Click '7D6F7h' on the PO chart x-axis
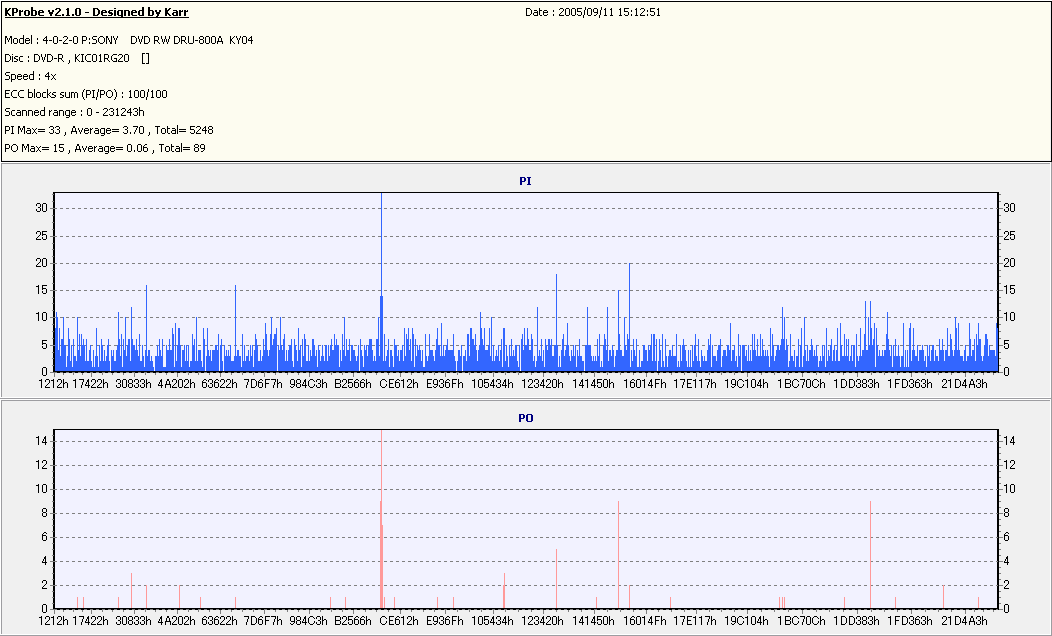Image resolution: width=1052 pixels, height=636 pixels. [x=263, y=621]
